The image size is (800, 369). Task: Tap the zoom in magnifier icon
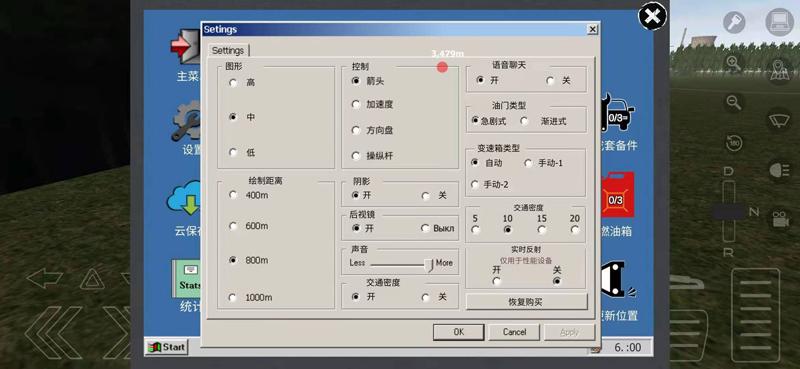point(734,63)
